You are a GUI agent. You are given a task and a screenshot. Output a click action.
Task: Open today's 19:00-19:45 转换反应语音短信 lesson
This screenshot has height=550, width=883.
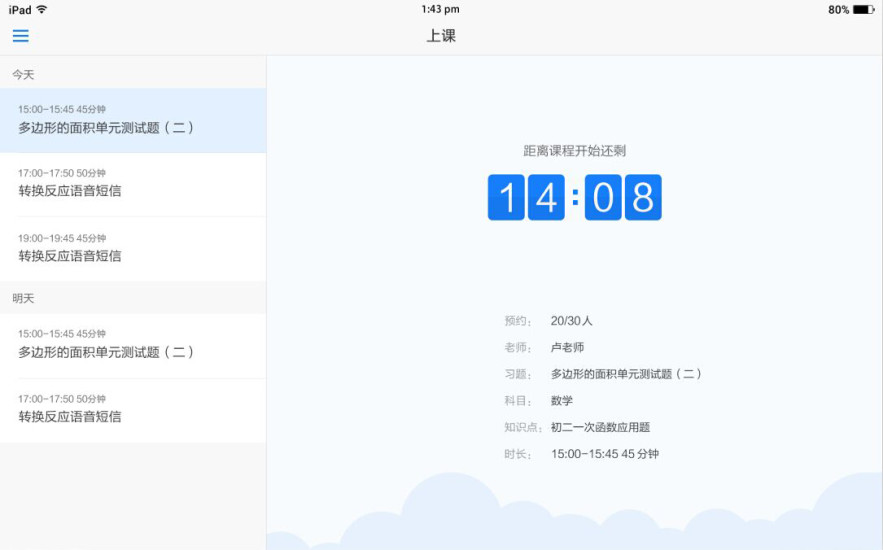(133, 248)
